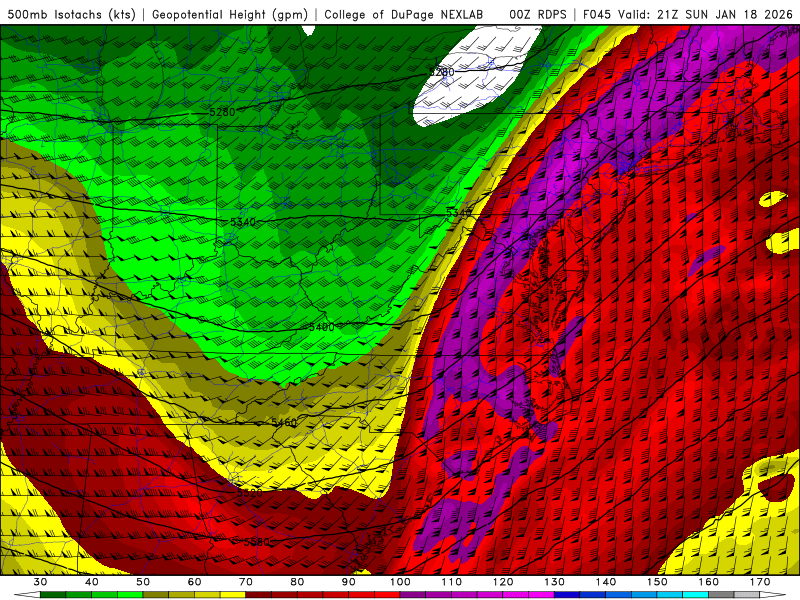The image size is (800, 600).
Task: Click the dark blue legend swatch after 130
Action: pos(567,595)
